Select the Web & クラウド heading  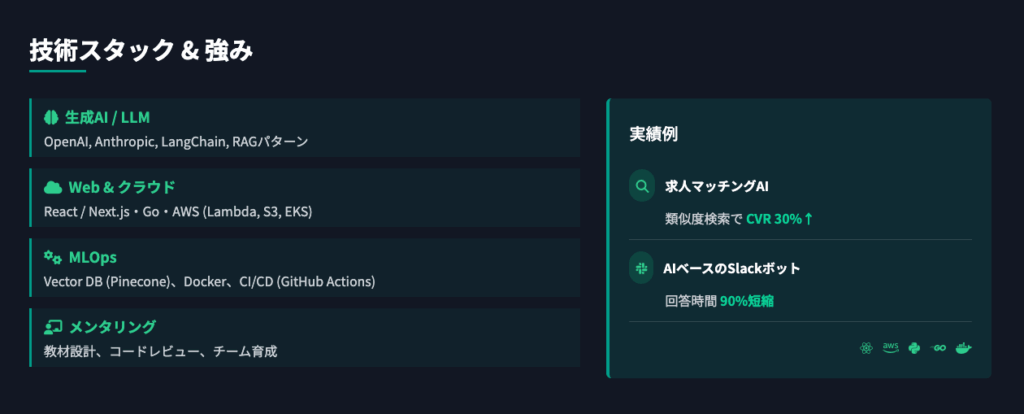[x=122, y=187]
